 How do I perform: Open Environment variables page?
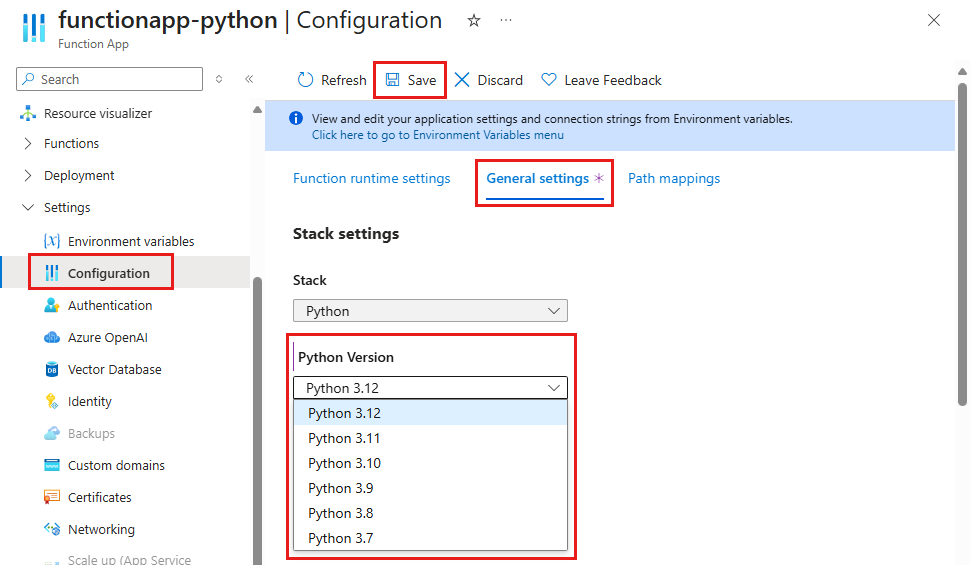[131, 241]
